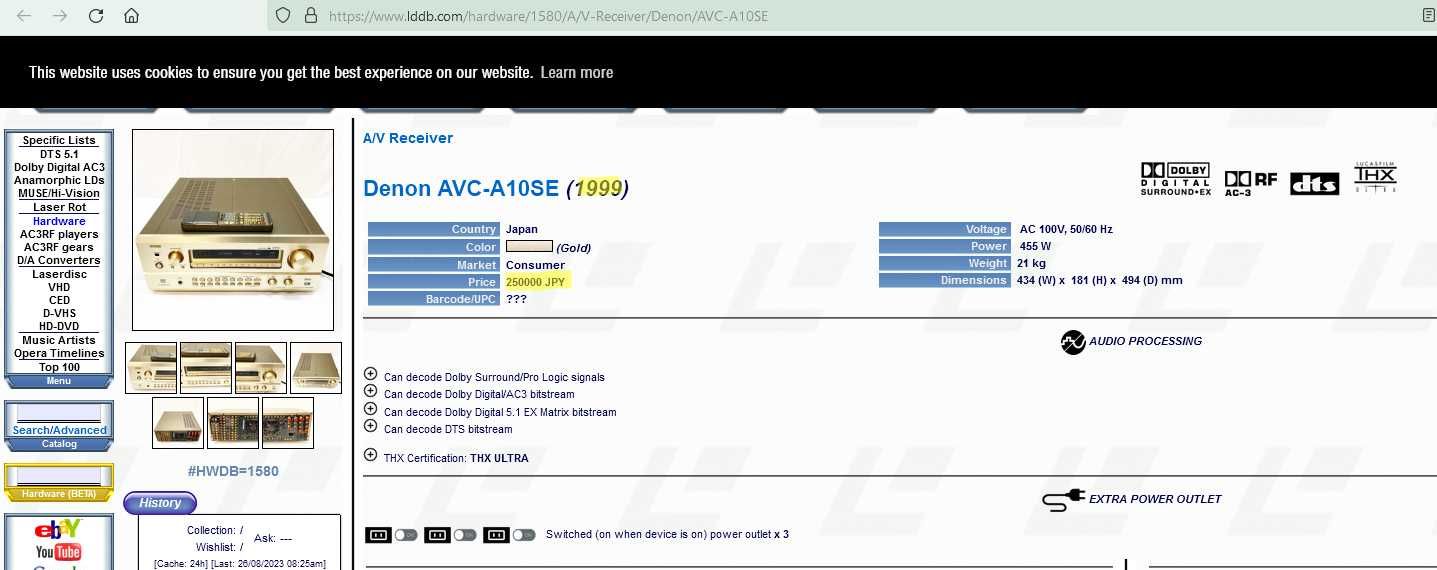Select the fourth receiver thumbnail in top row
This screenshot has height=570, width=1437.
316,368
